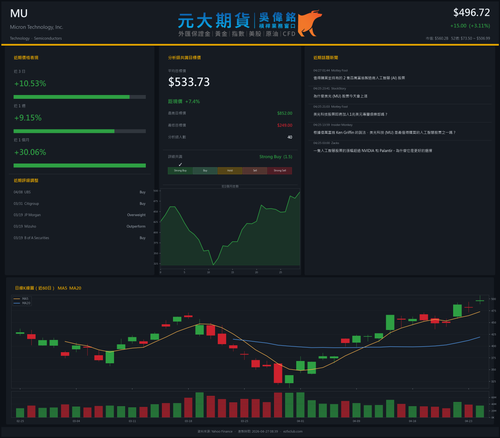Click the Citigroup rating row
The image size is (500, 438).
(80, 203)
